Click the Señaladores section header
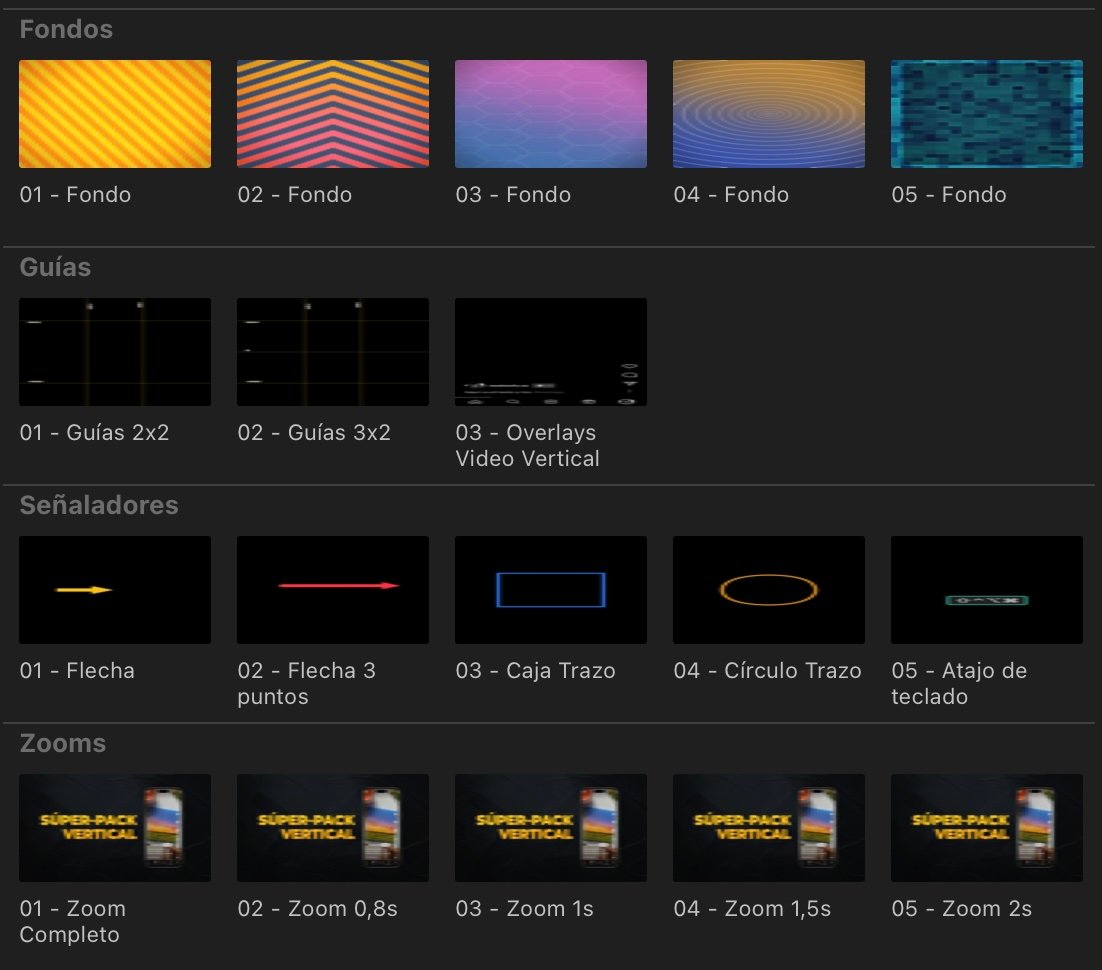 click(x=99, y=505)
